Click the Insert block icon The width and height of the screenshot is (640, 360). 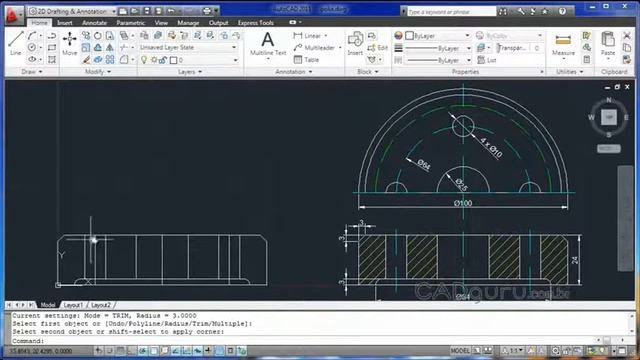click(355, 43)
